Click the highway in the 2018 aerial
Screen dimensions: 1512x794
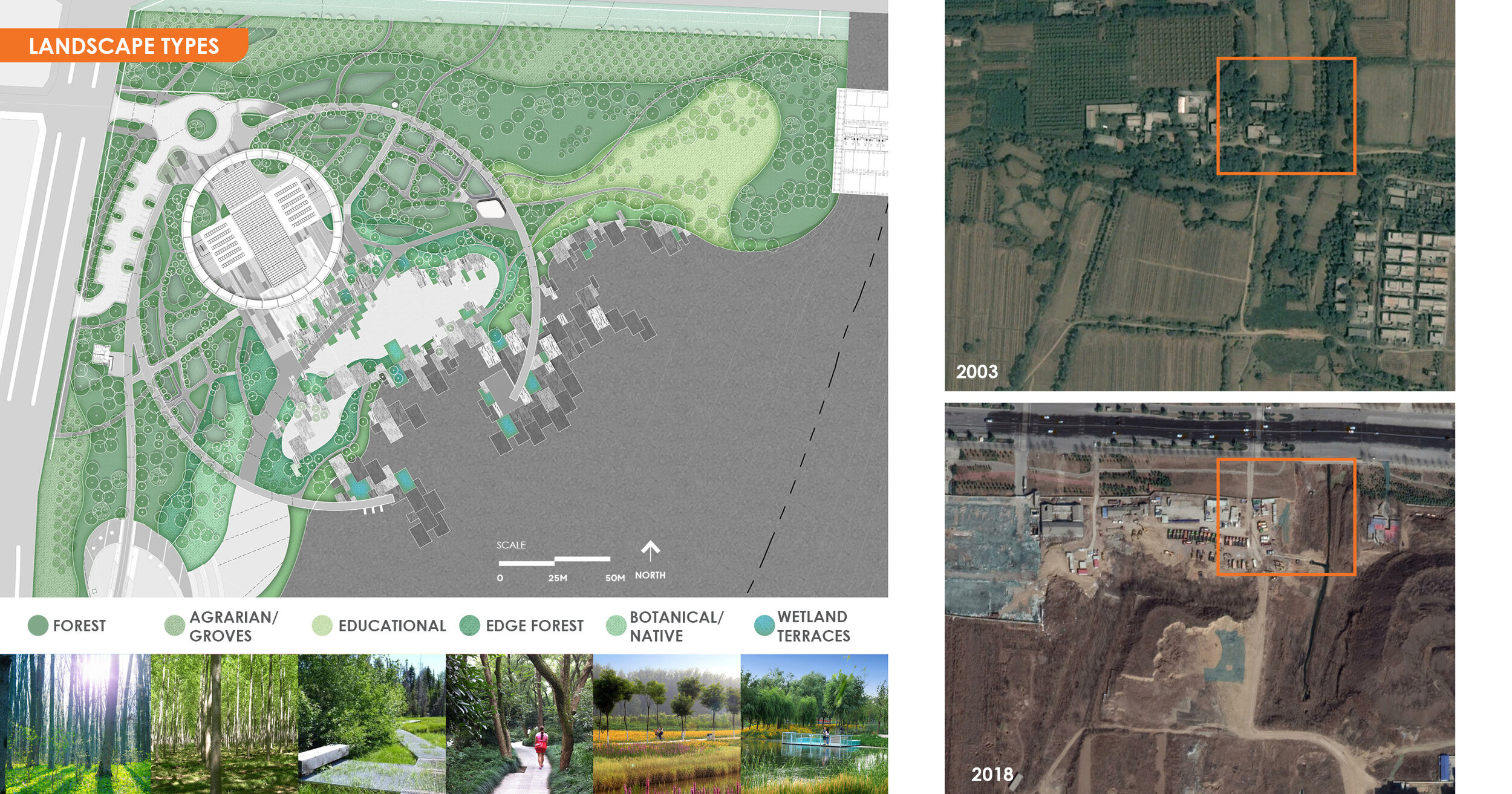click(1200, 430)
